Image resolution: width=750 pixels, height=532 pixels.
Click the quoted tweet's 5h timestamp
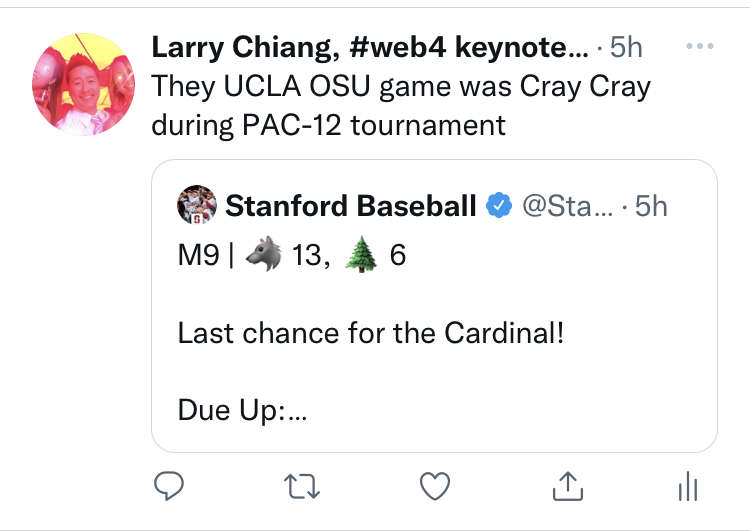coord(650,206)
